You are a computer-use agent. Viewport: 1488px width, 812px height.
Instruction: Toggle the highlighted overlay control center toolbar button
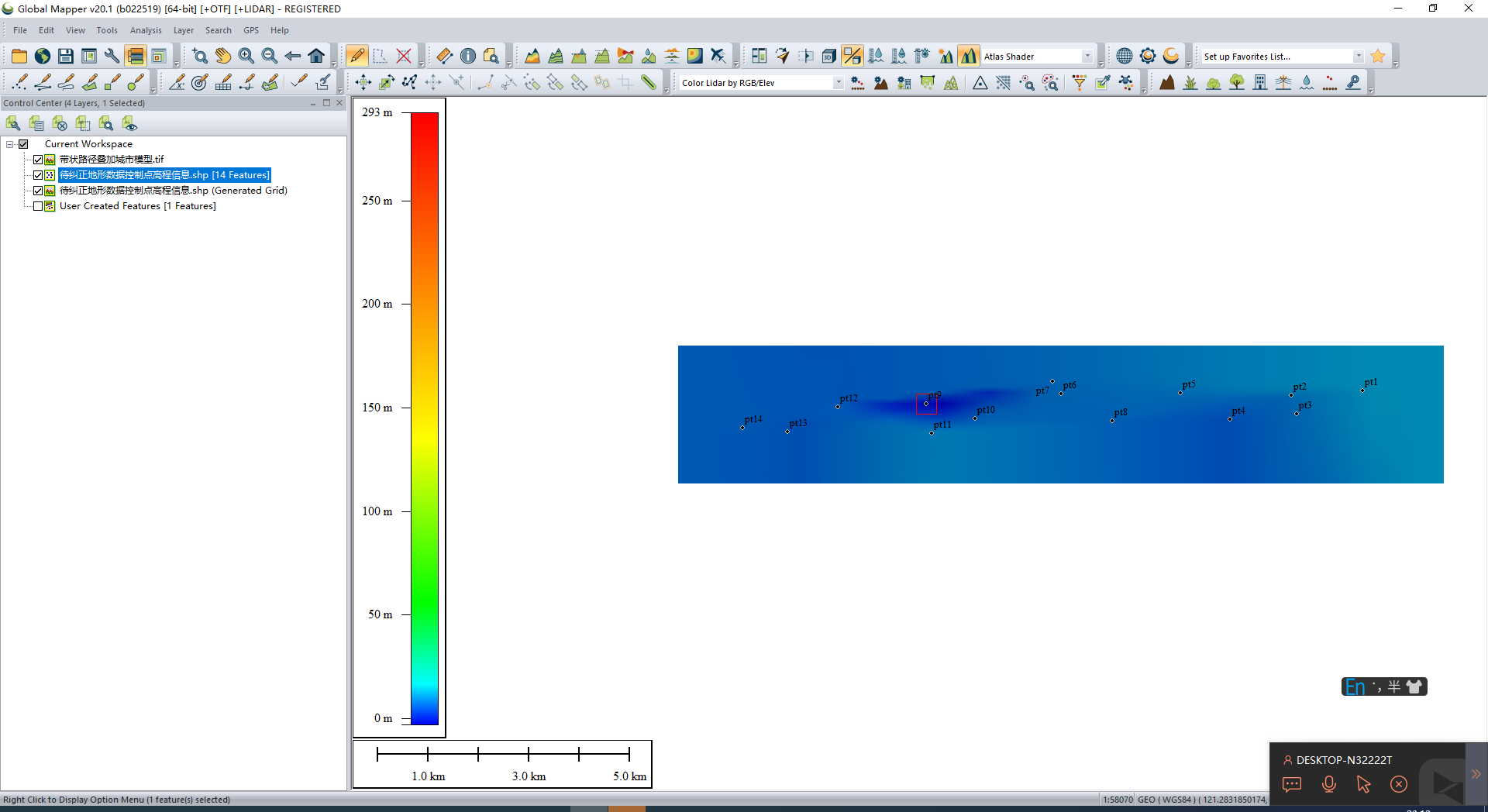136,56
